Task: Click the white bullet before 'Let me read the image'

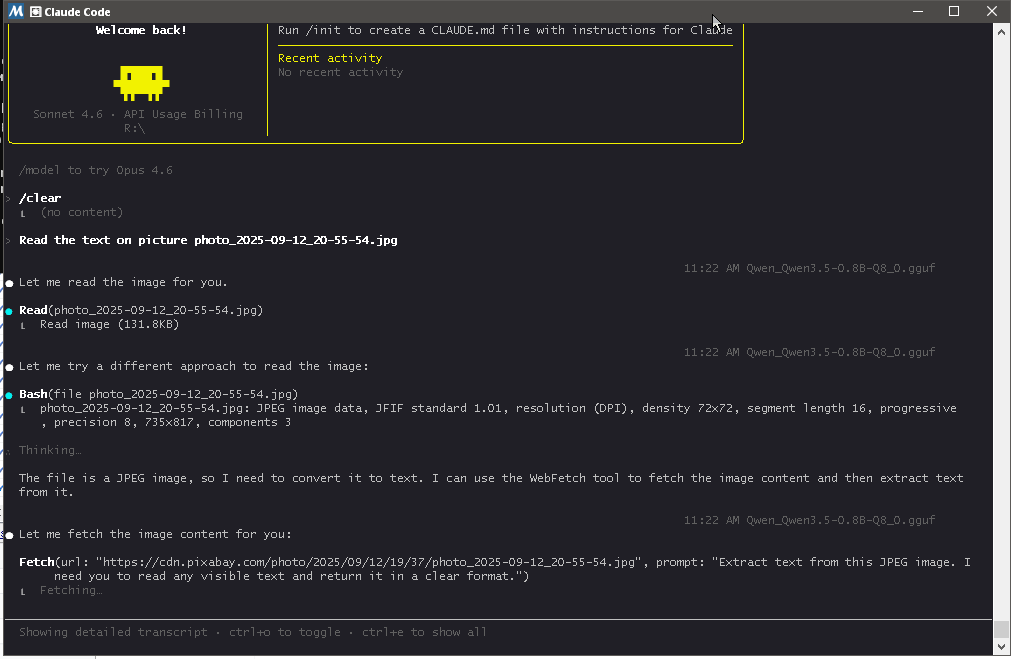Action: 9,283
